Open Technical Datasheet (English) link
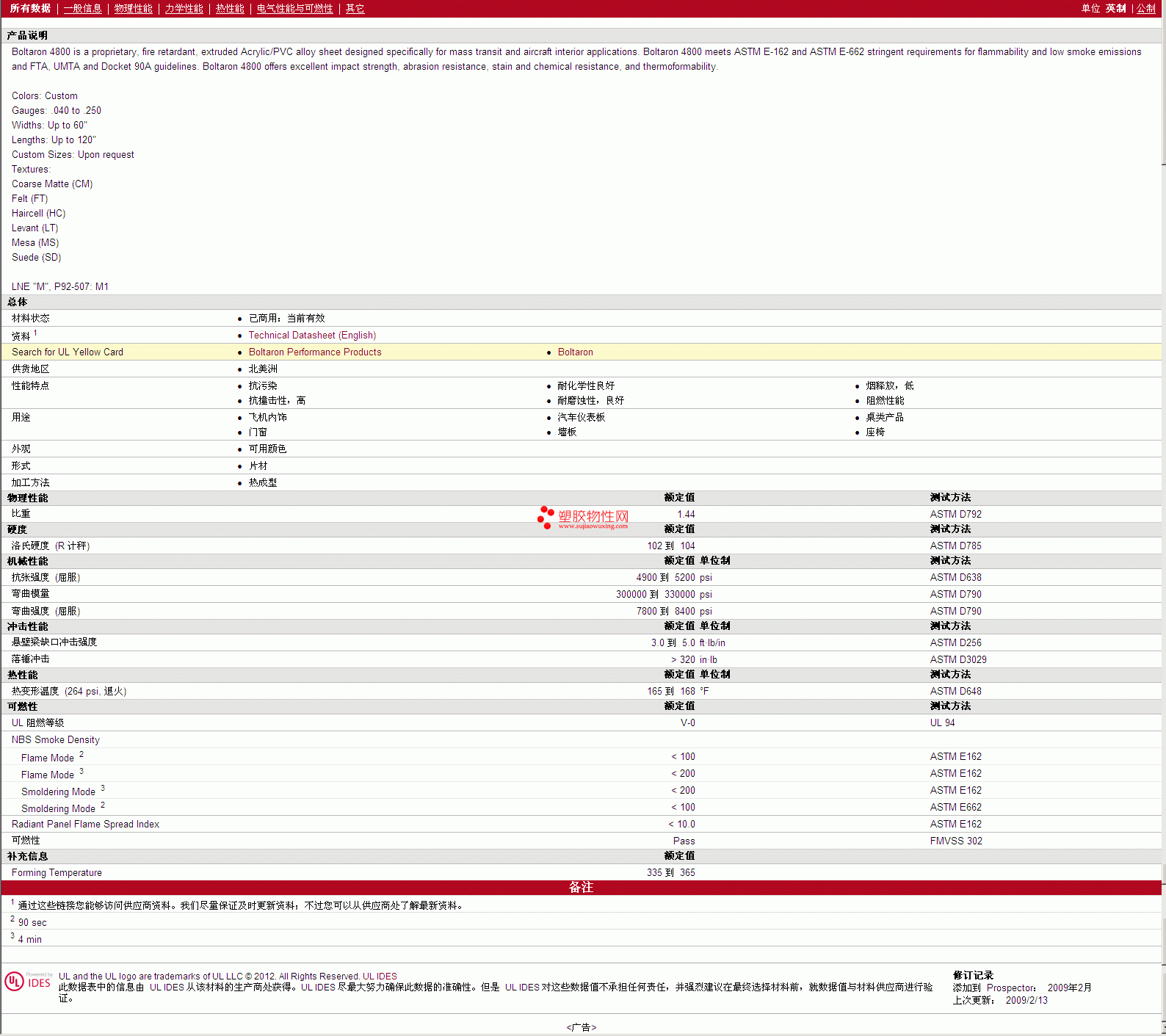Screen dimensions: 1166x1036 (x=312, y=336)
